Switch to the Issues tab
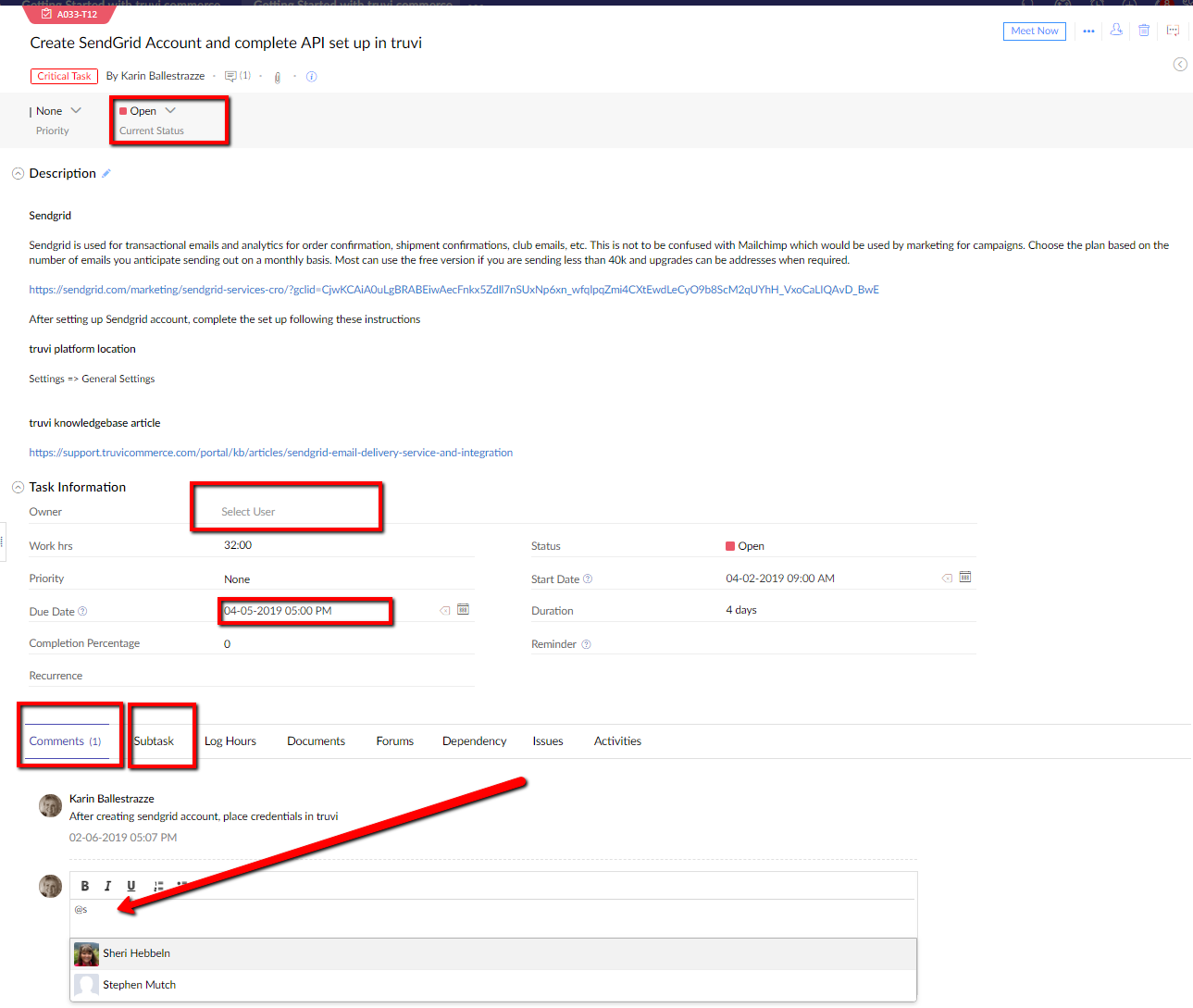Viewport: 1193px width, 1008px height. point(548,741)
